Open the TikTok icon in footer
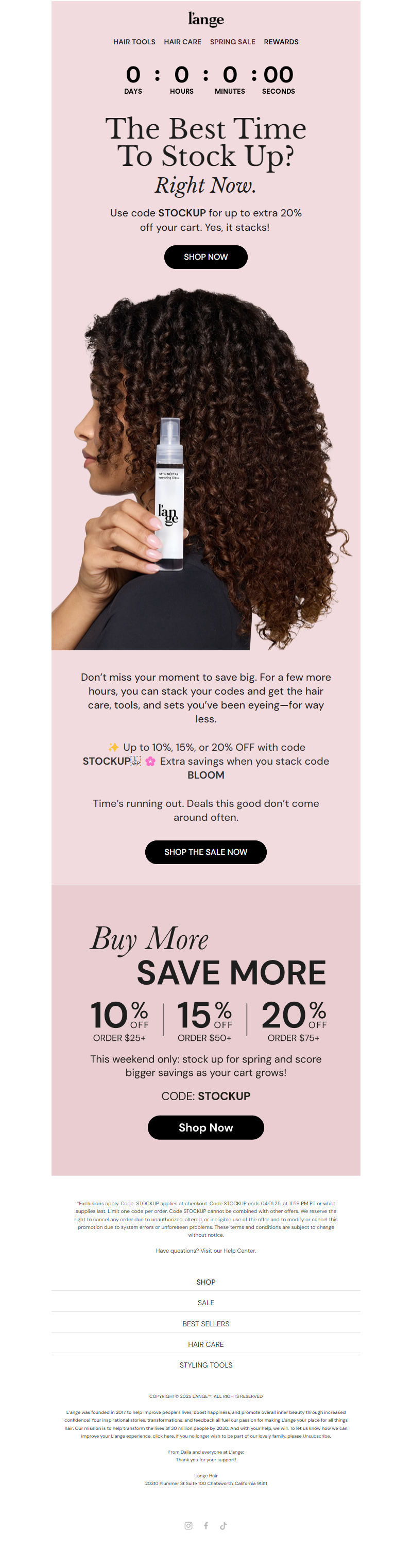Viewport: 412px width, 1568px height. click(x=224, y=1525)
